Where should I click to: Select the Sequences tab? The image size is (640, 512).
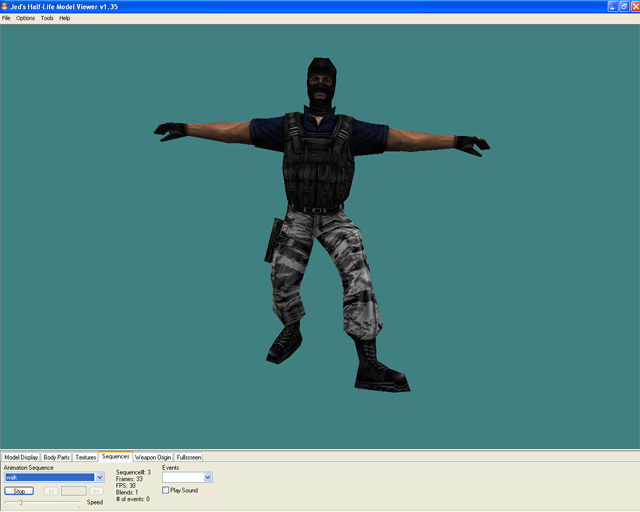tap(116, 456)
